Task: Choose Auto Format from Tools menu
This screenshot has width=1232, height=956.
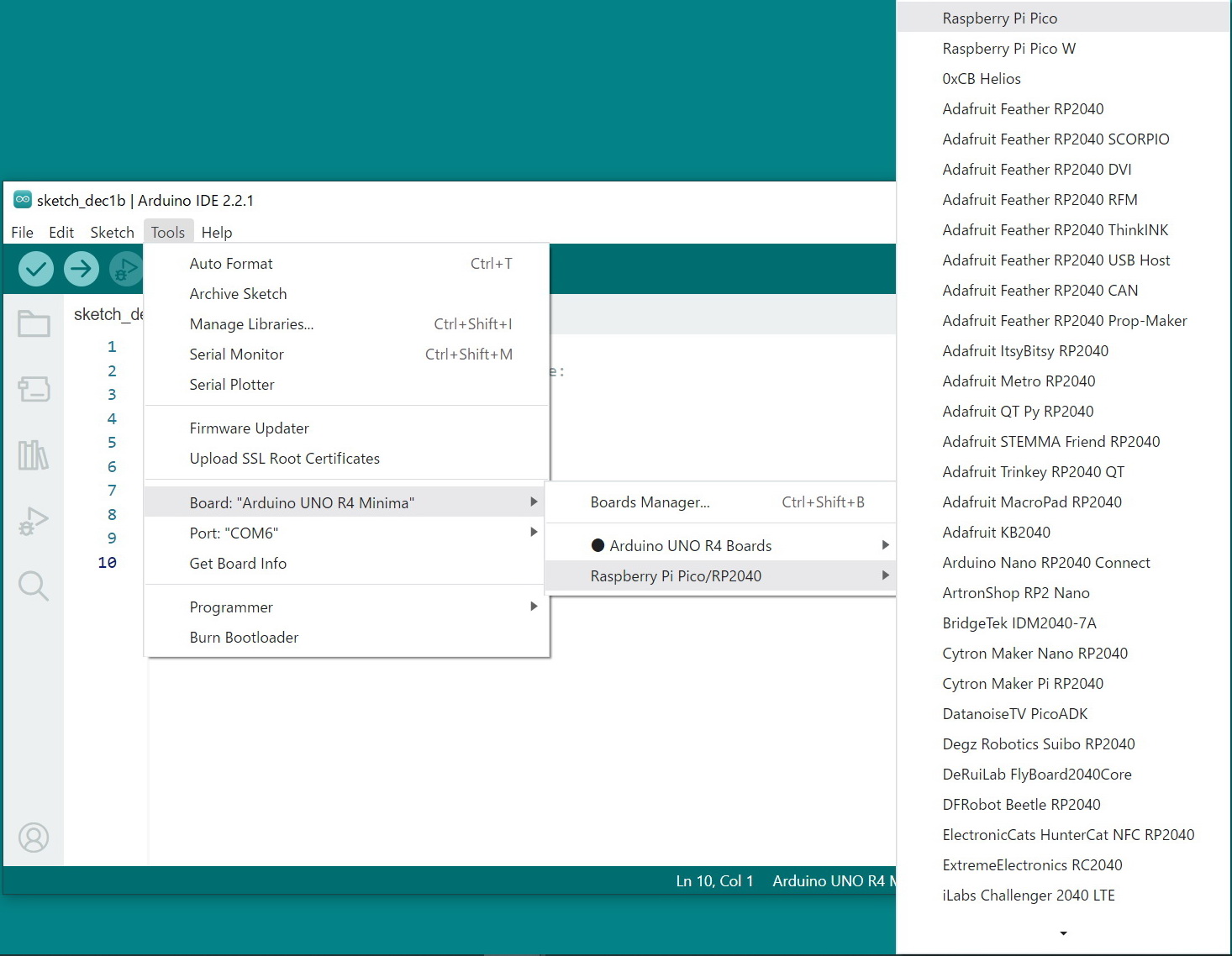Action: 346,264
